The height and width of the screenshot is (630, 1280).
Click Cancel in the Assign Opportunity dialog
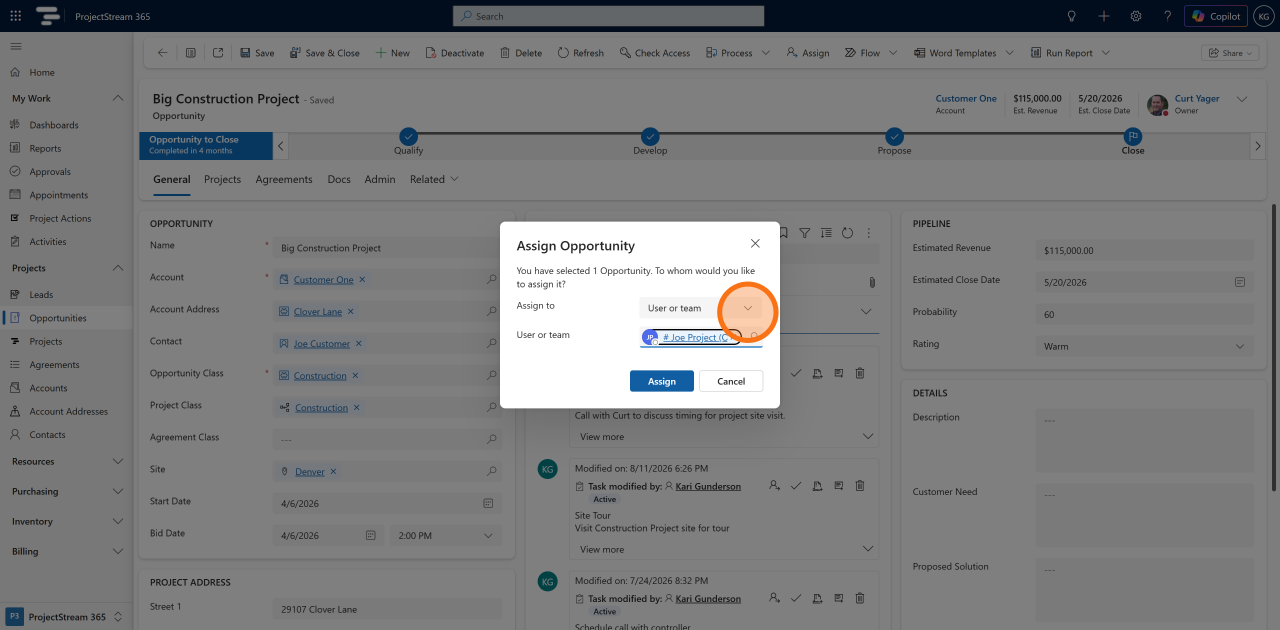pos(731,381)
